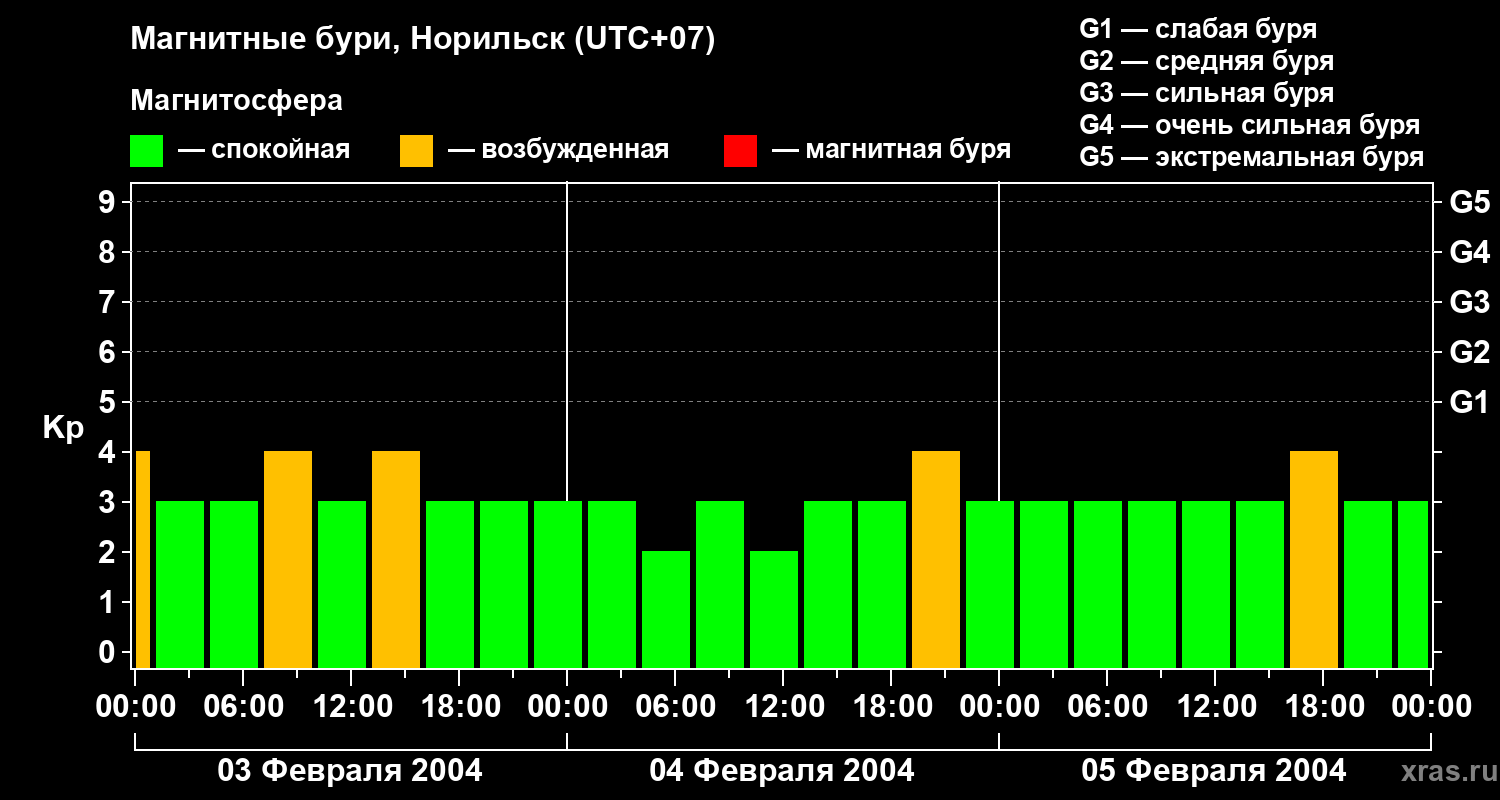Click the narrow orange bar at chart start
Screen dimensions: 1500x800
pyautogui.click(x=143, y=560)
